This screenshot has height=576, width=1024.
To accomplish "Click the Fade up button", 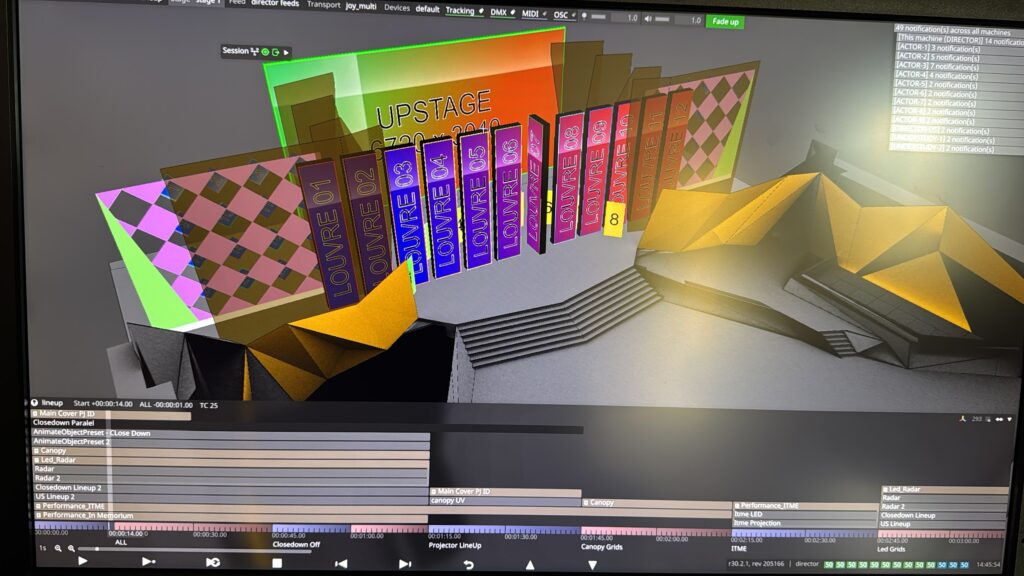I will (725, 22).
